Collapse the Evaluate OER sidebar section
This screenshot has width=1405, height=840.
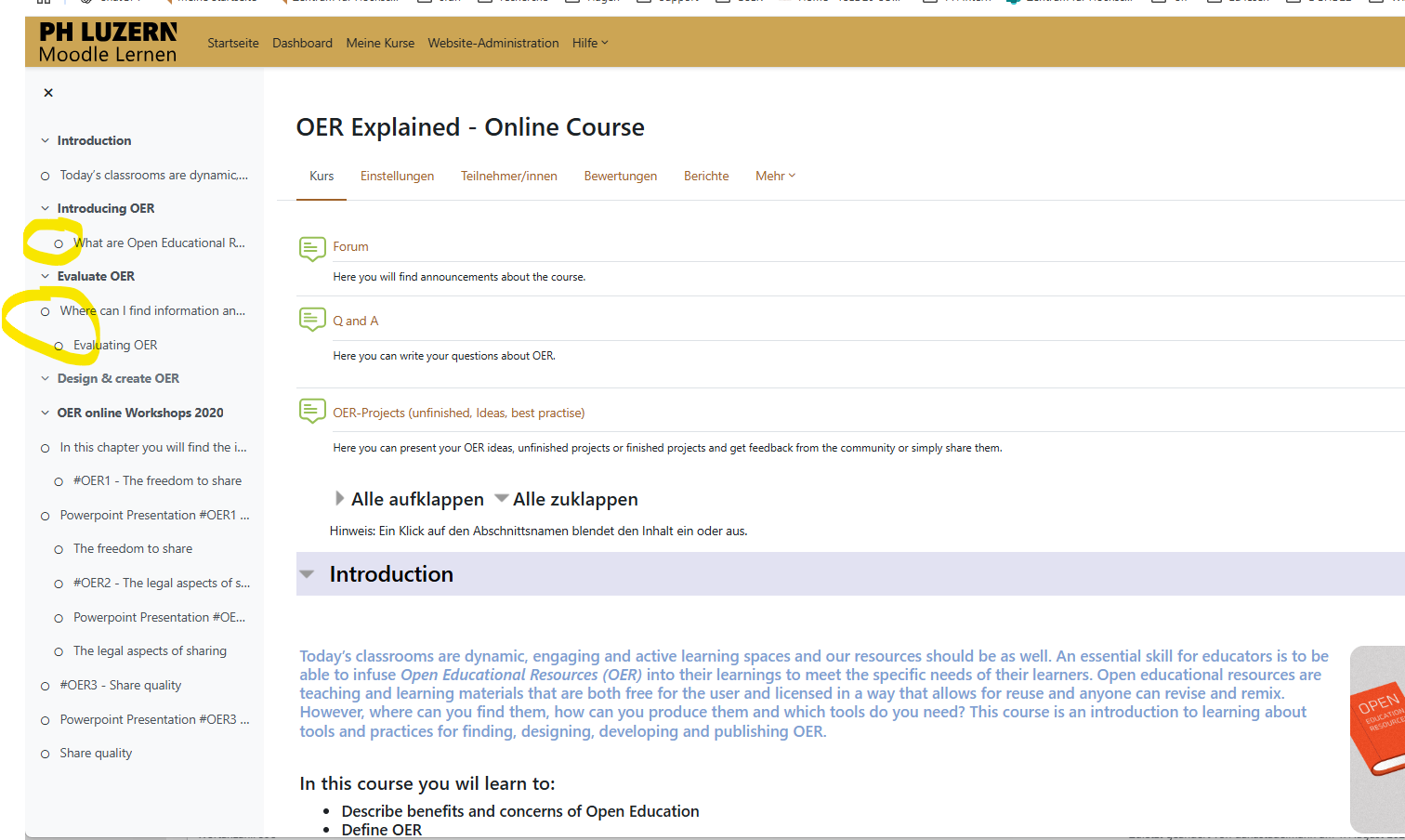point(45,276)
